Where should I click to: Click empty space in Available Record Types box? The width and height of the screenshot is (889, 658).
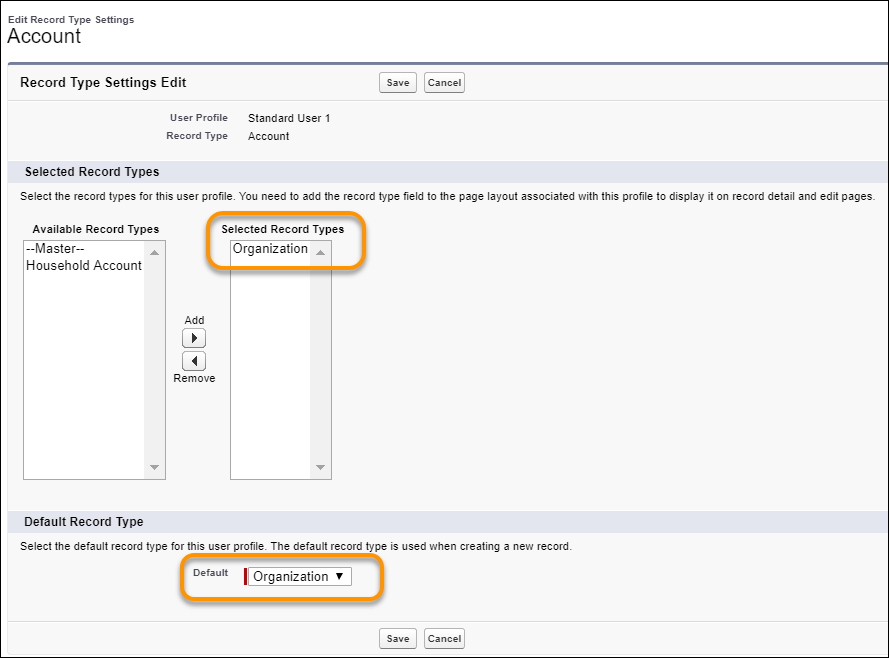click(84, 380)
